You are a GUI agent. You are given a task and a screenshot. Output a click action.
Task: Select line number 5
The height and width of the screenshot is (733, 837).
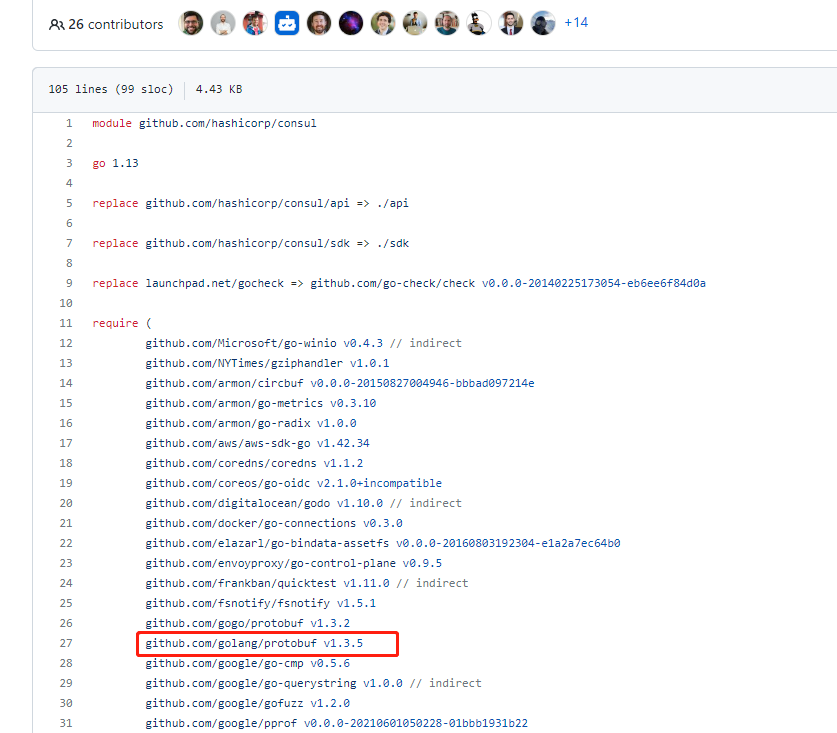coord(69,203)
